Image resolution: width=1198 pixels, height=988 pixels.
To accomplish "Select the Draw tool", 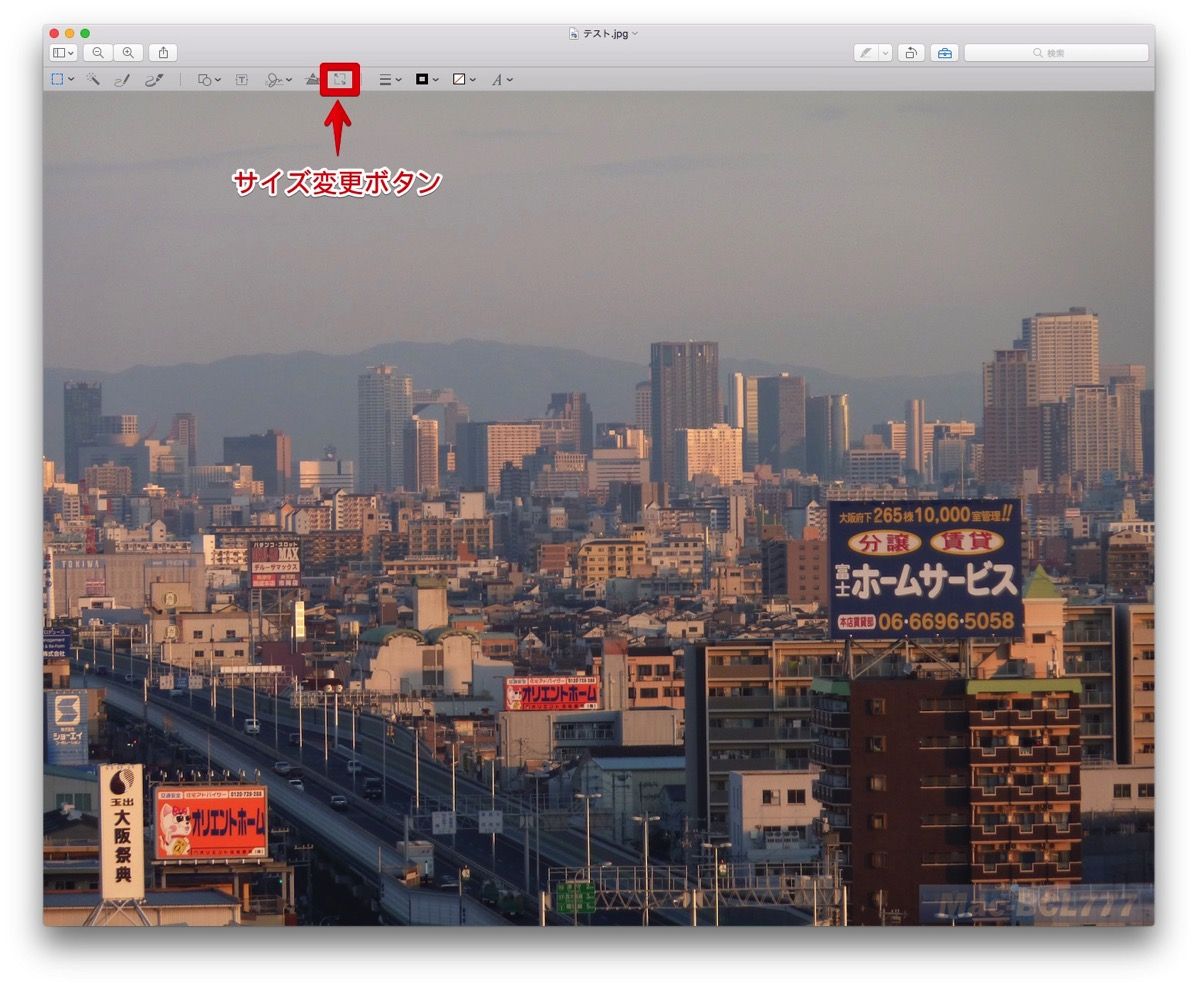I will coord(152,79).
